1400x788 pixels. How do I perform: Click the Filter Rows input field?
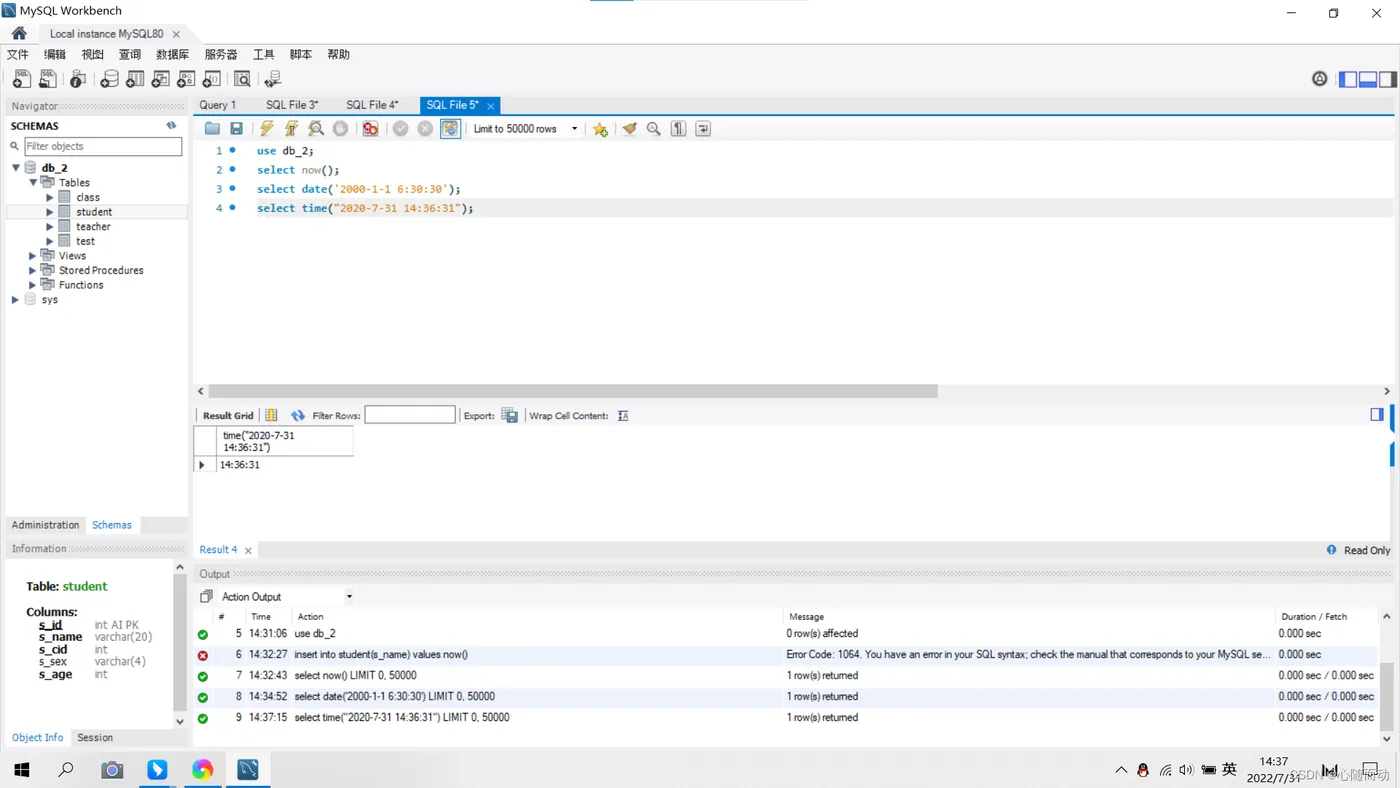click(410, 415)
